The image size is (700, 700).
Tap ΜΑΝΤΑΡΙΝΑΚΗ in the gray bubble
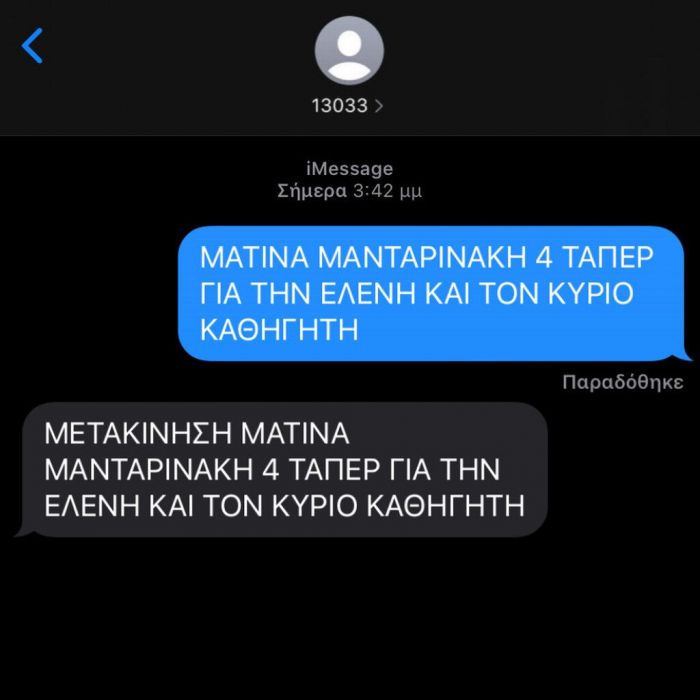(149, 470)
